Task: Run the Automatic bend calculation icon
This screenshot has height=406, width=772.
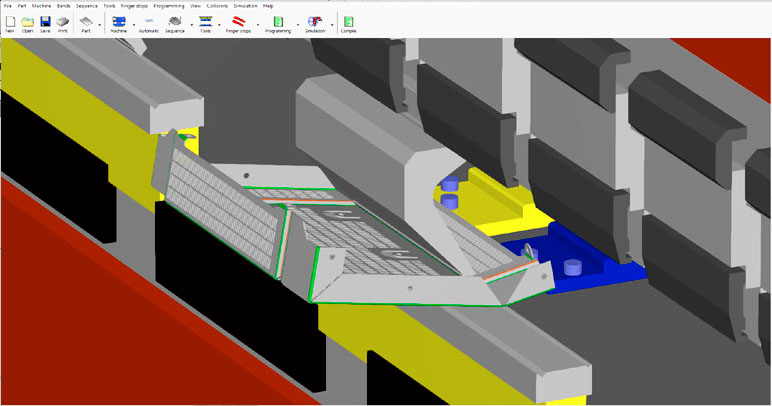Action: (148, 23)
